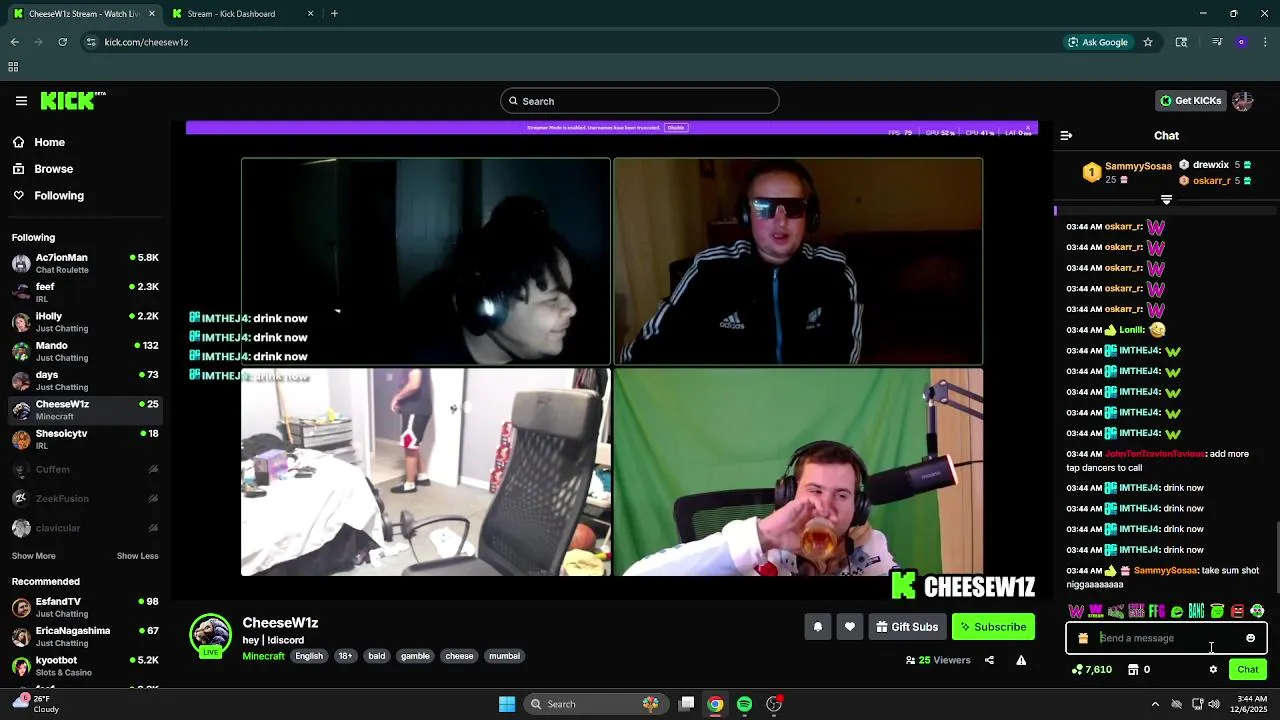
Task: Open recommended EricaNagashima channel
Action: click(x=85, y=637)
